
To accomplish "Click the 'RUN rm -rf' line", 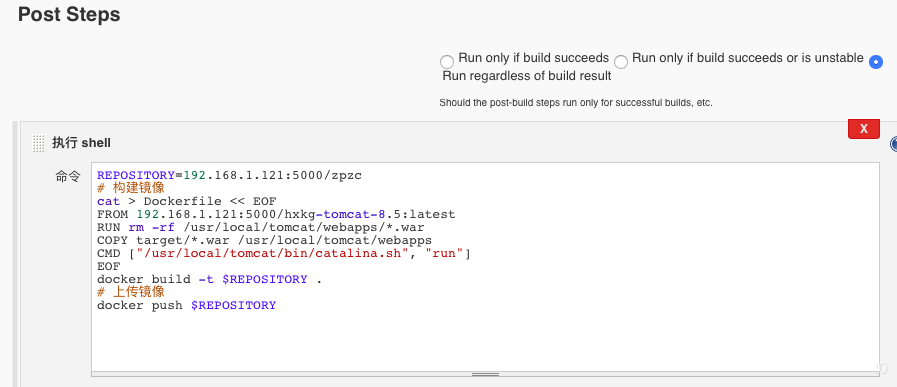I will tap(261, 227).
